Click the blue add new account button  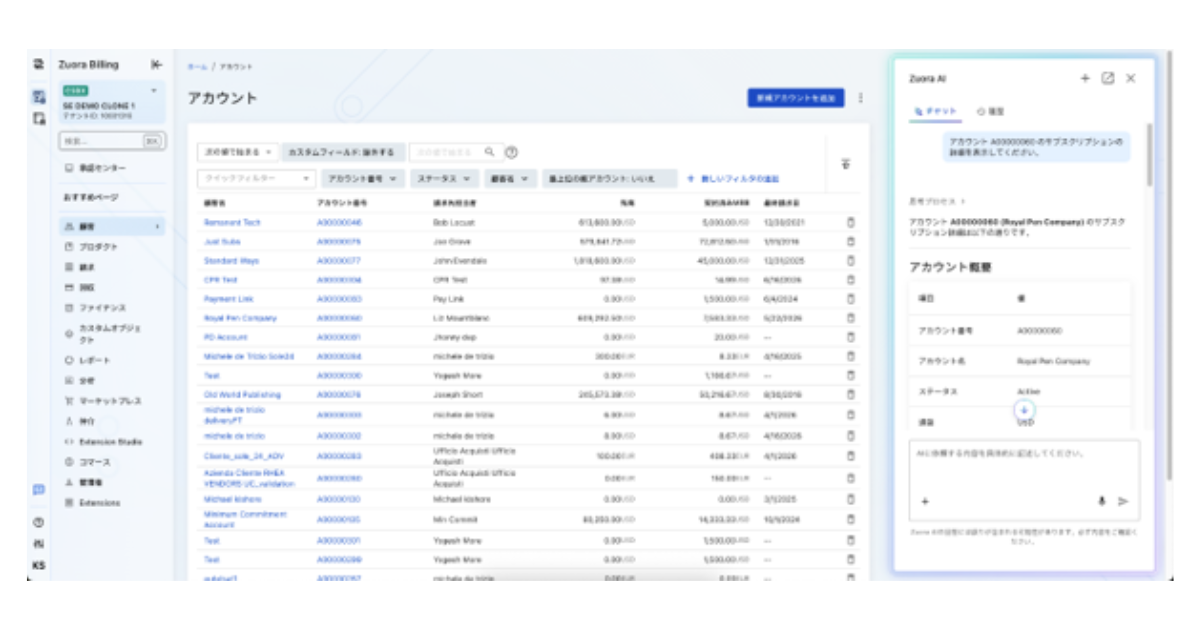(795, 98)
